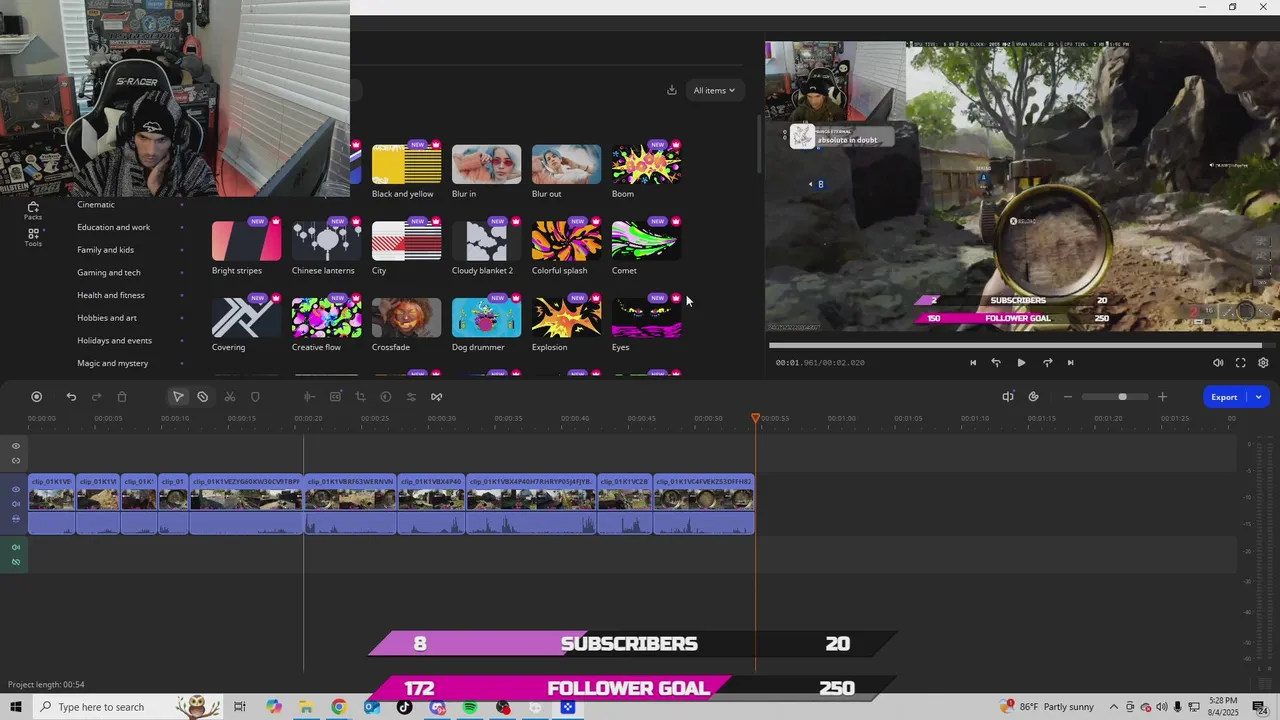Screen dimensions: 1280x720
Task: Select the last timeline clip clip_01K1VC4FVEKZ53DFFH82
Action: pyautogui.click(x=704, y=504)
